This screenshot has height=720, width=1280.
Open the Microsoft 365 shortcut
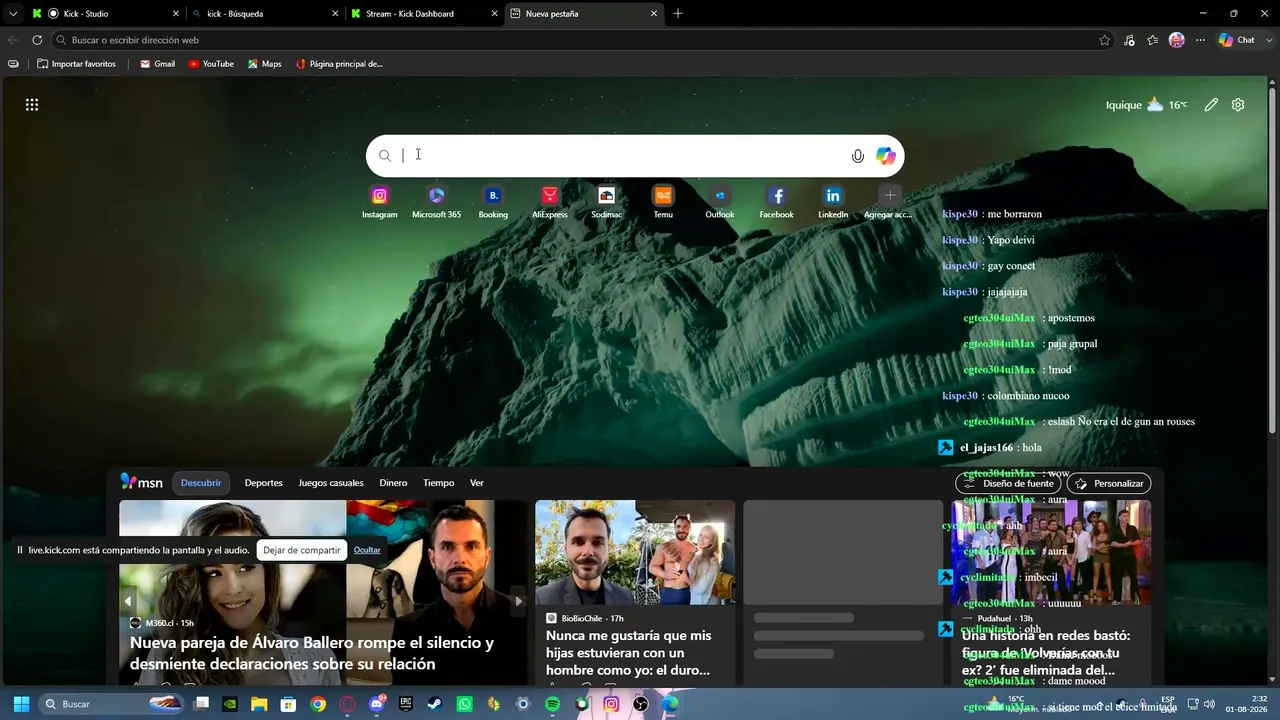click(436, 196)
